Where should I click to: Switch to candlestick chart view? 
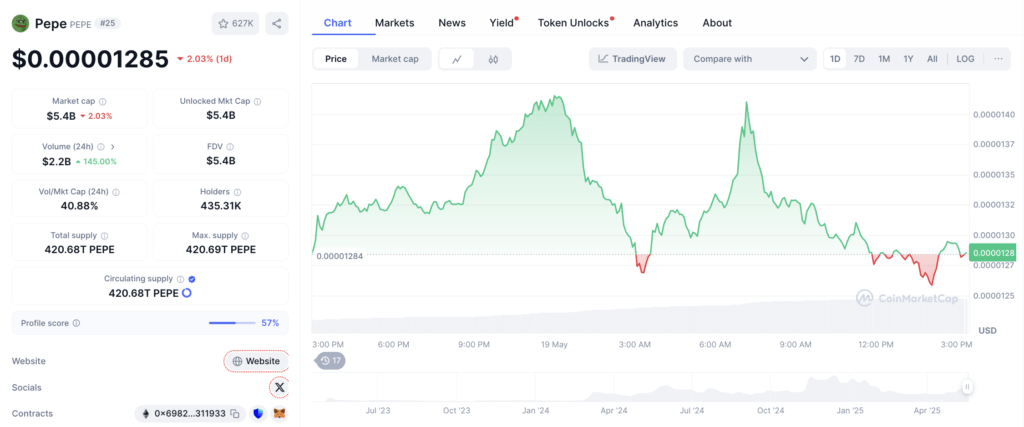tap(493, 59)
